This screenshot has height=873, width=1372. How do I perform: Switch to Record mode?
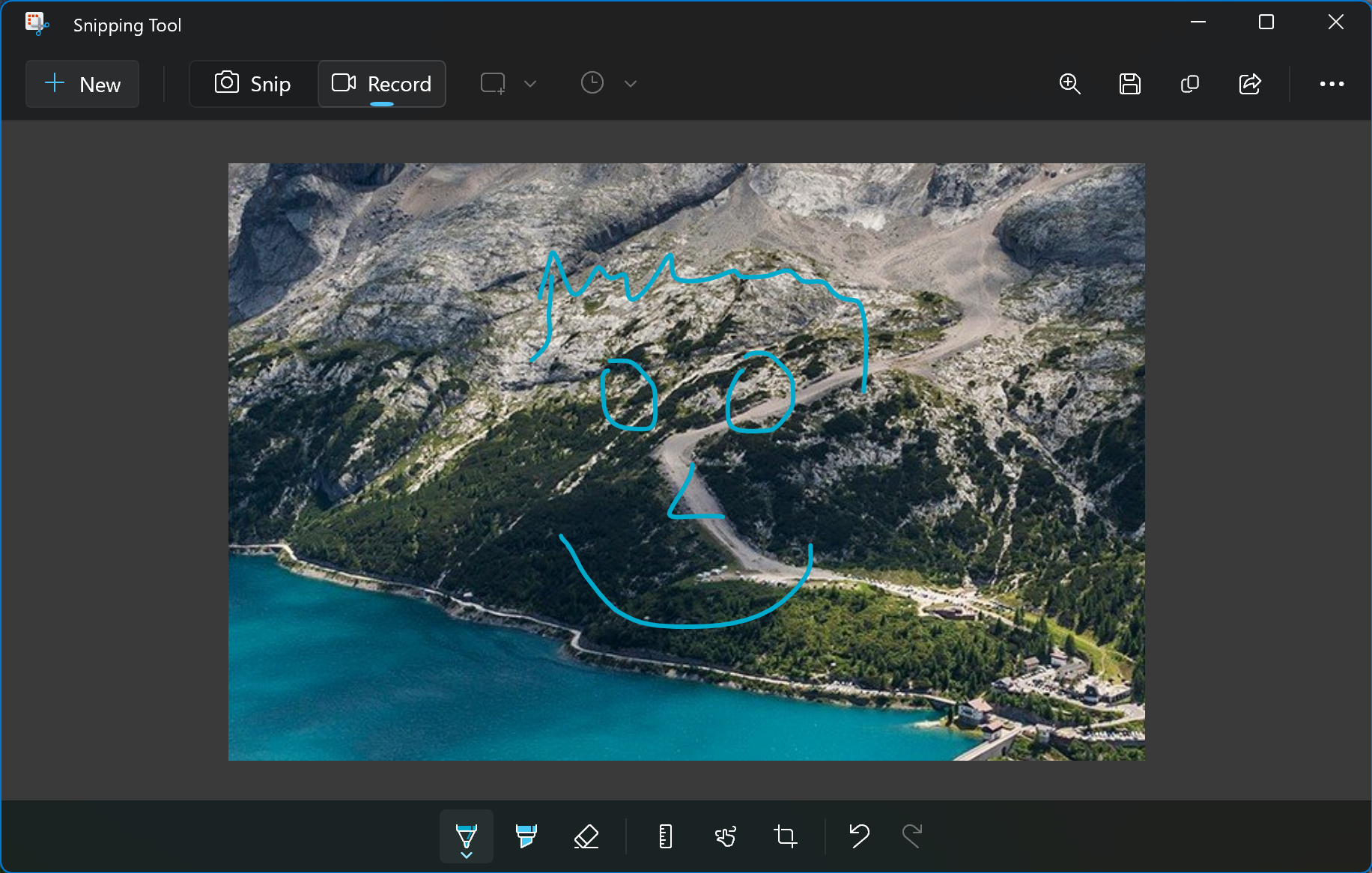pos(382,84)
